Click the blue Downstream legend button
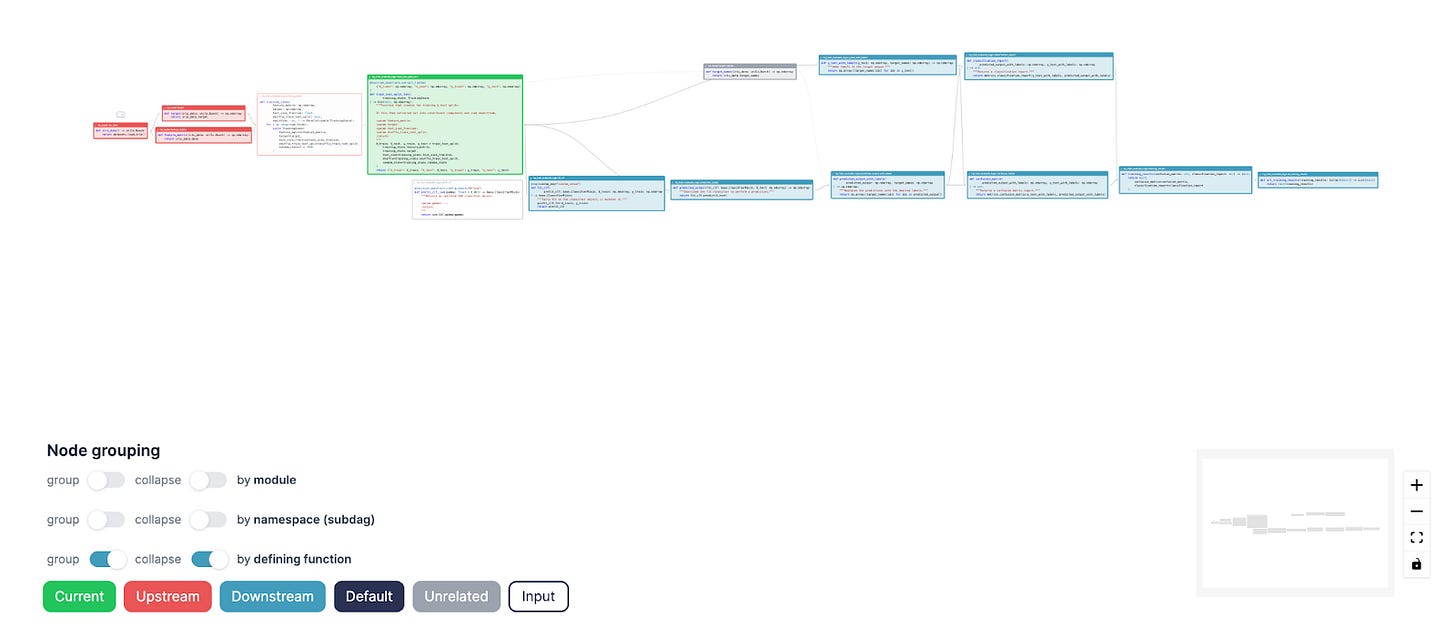Image resolution: width=1456 pixels, height=639 pixels. [273, 597]
